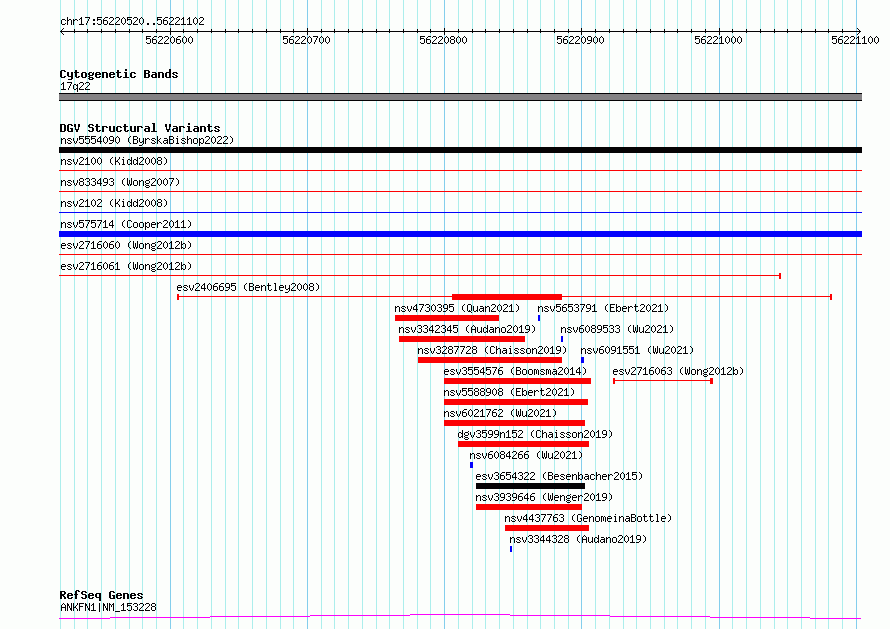
Task: Select nsv3939646 (Wenger2019) label
Action: pyautogui.click(x=544, y=497)
